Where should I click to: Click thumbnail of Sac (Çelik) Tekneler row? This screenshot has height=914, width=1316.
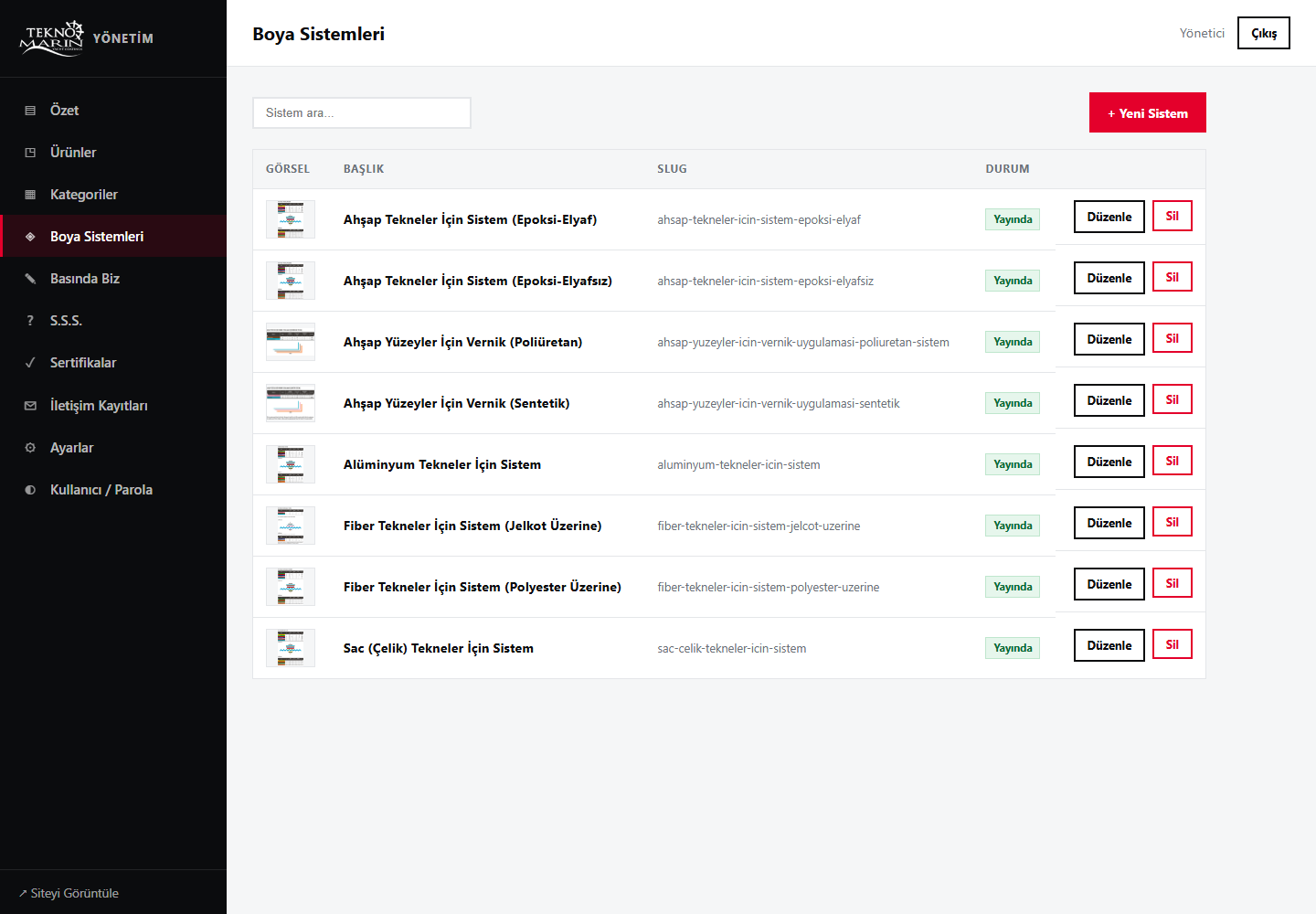pyautogui.click(x=291, y=648)
